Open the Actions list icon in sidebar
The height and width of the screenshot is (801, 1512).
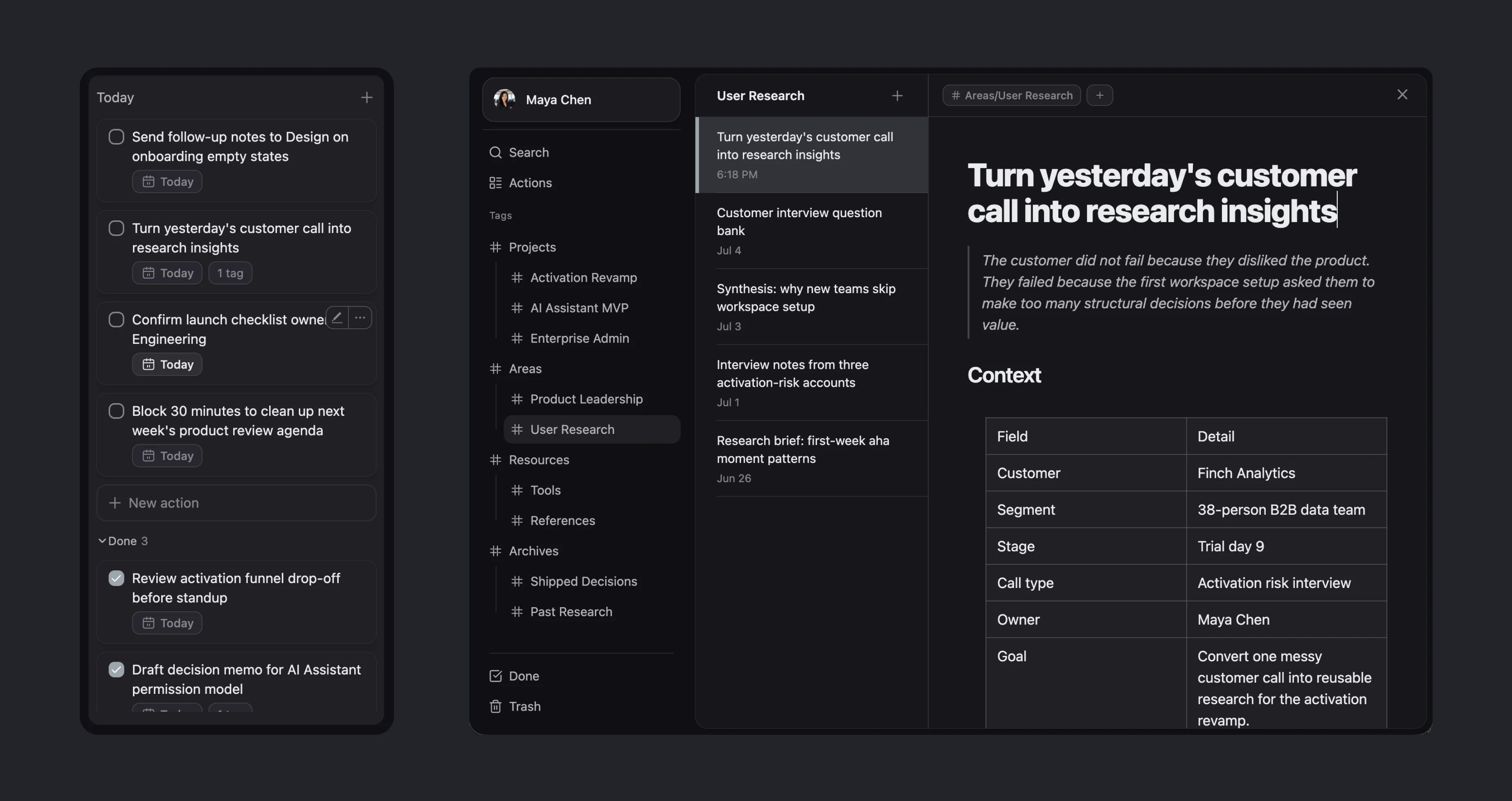(x=495, y=183)
